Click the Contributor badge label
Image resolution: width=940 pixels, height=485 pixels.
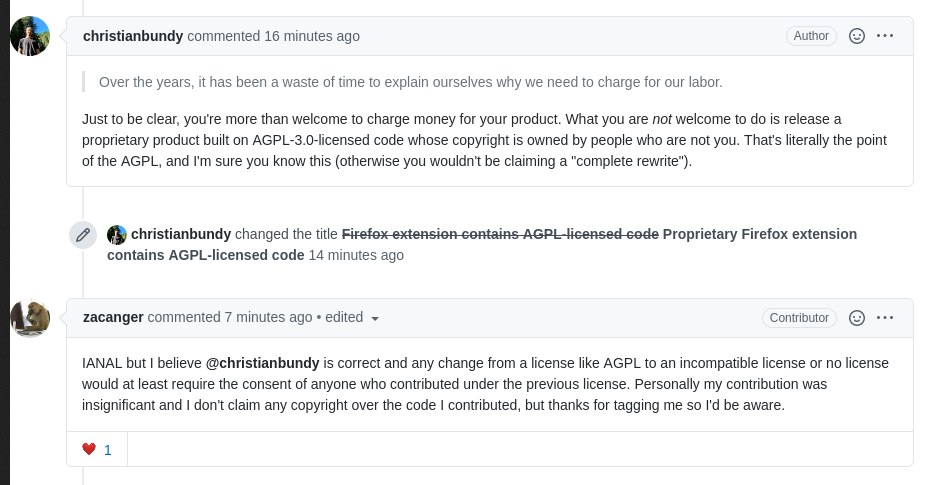[x=799, y=318]
